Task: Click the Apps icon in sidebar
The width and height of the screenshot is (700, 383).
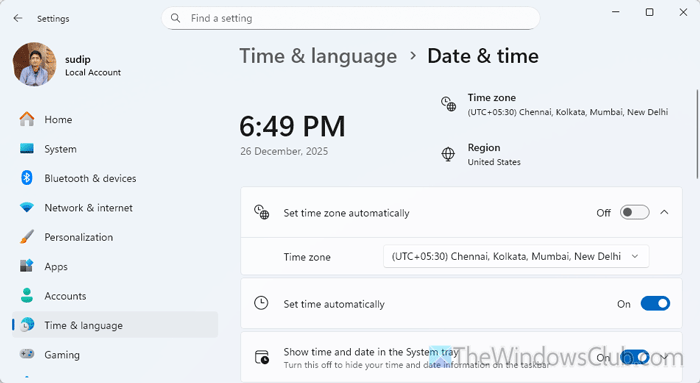Action: click(x=27, y=266)
